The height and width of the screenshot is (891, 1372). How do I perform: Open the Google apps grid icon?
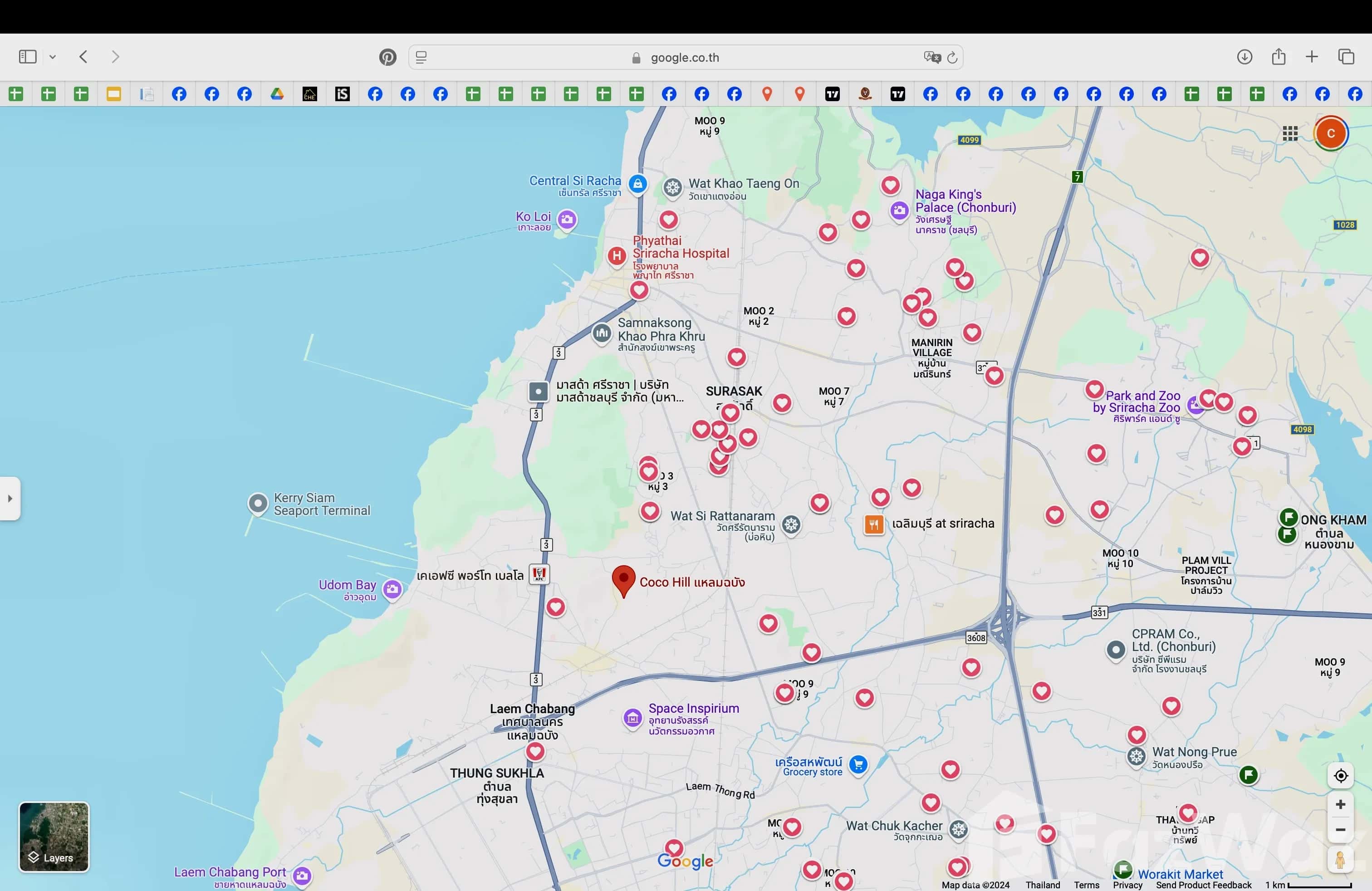pos(1290,134)
